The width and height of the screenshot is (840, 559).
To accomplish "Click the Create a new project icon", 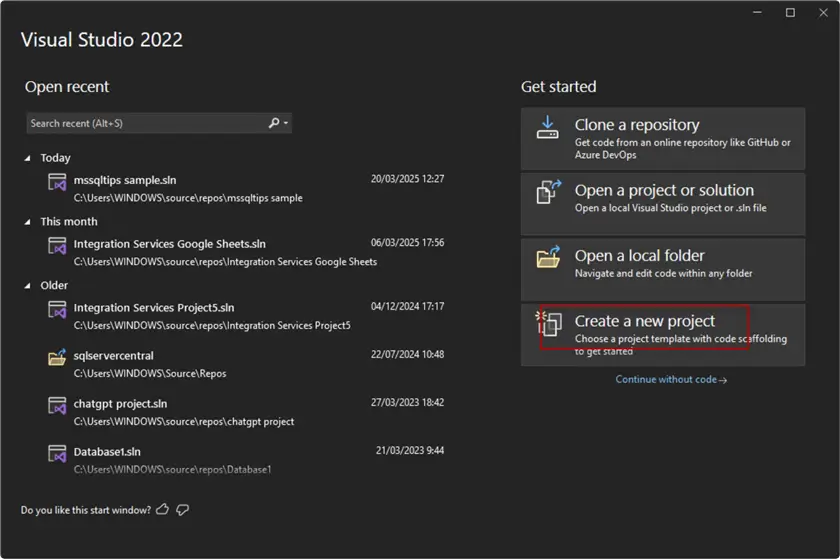I will [x=549, y=323].
